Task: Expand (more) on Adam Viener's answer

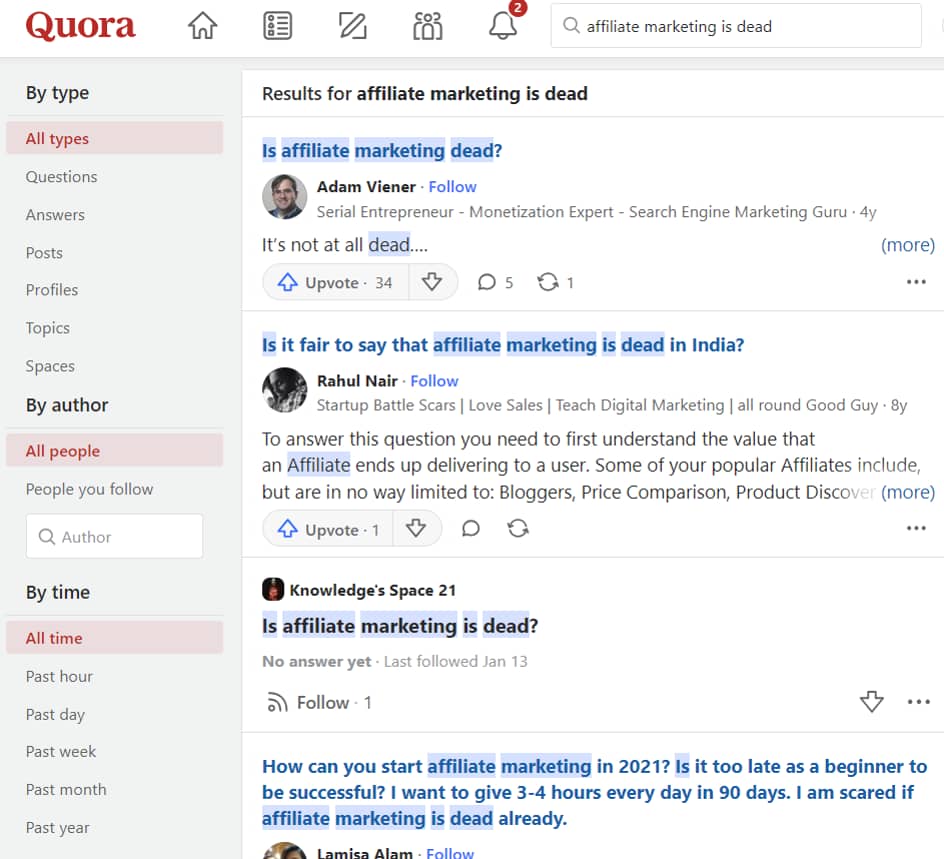Action: [907, 245]
